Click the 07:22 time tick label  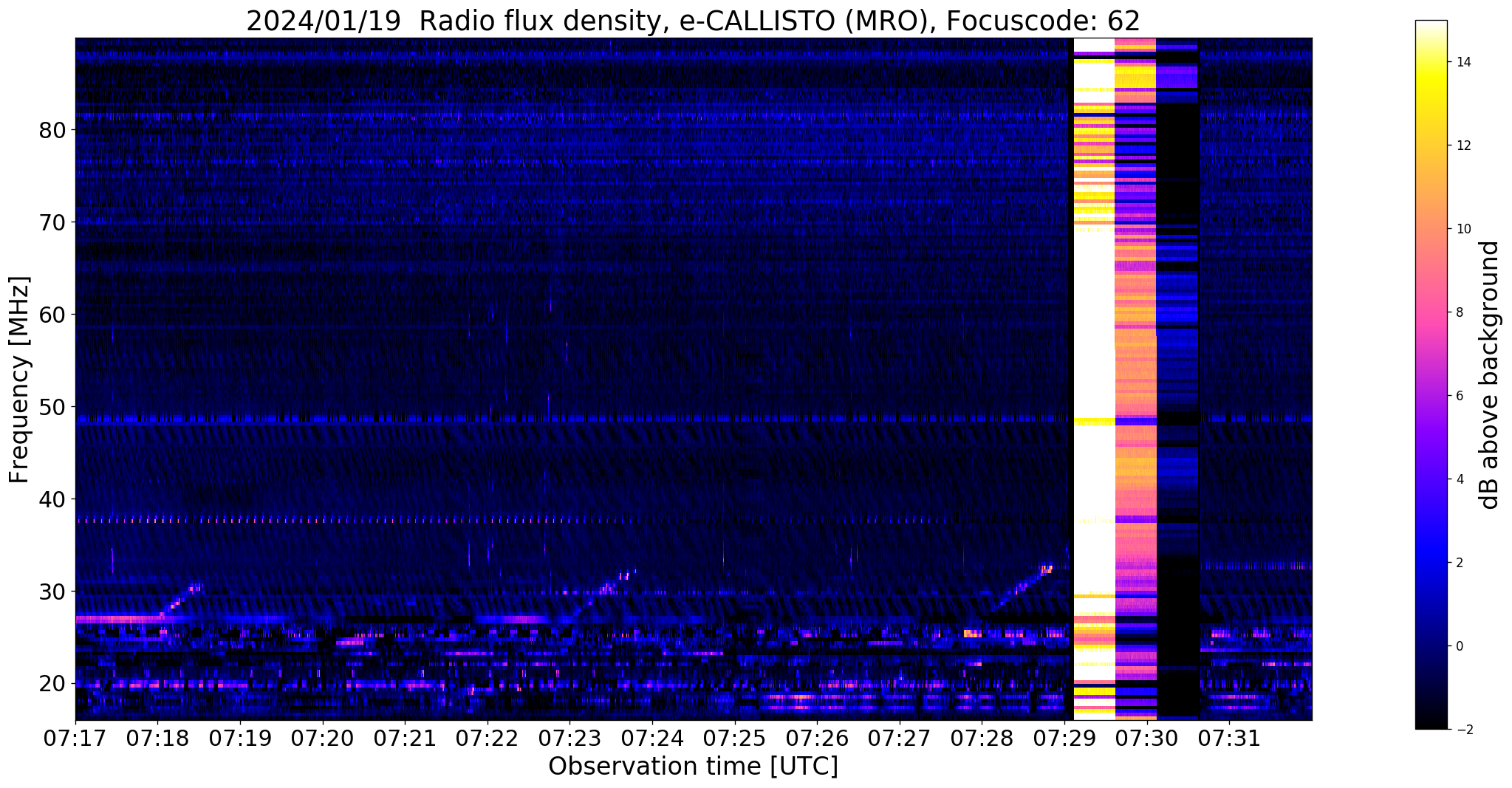pos(488,738)
